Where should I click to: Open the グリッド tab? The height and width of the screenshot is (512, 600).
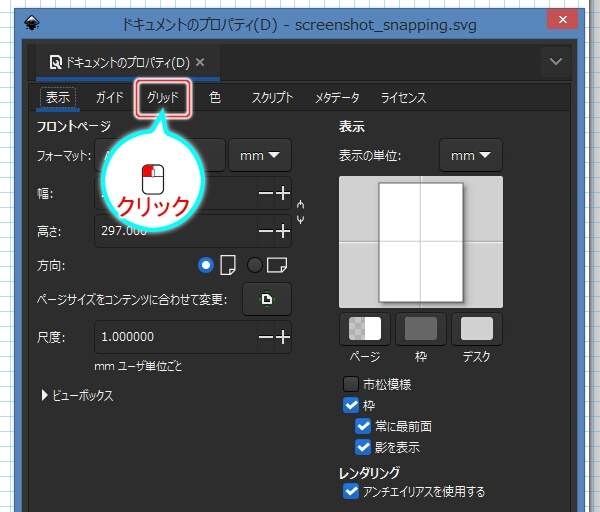[x=163, y=98]
